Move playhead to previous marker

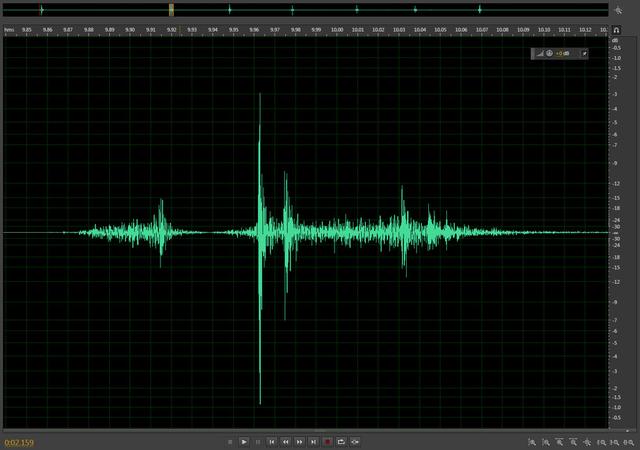(272, 442)
